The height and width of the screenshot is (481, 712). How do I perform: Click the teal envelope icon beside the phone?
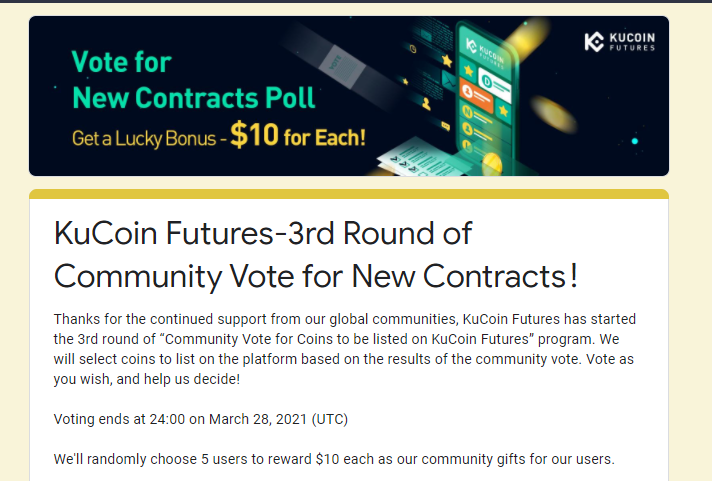448,81
